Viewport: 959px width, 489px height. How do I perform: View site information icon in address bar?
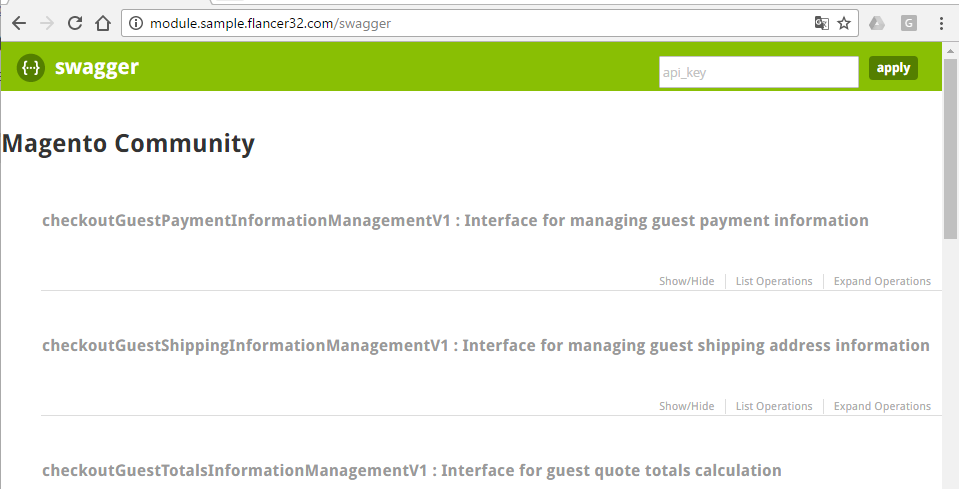(x=136, y=23)
